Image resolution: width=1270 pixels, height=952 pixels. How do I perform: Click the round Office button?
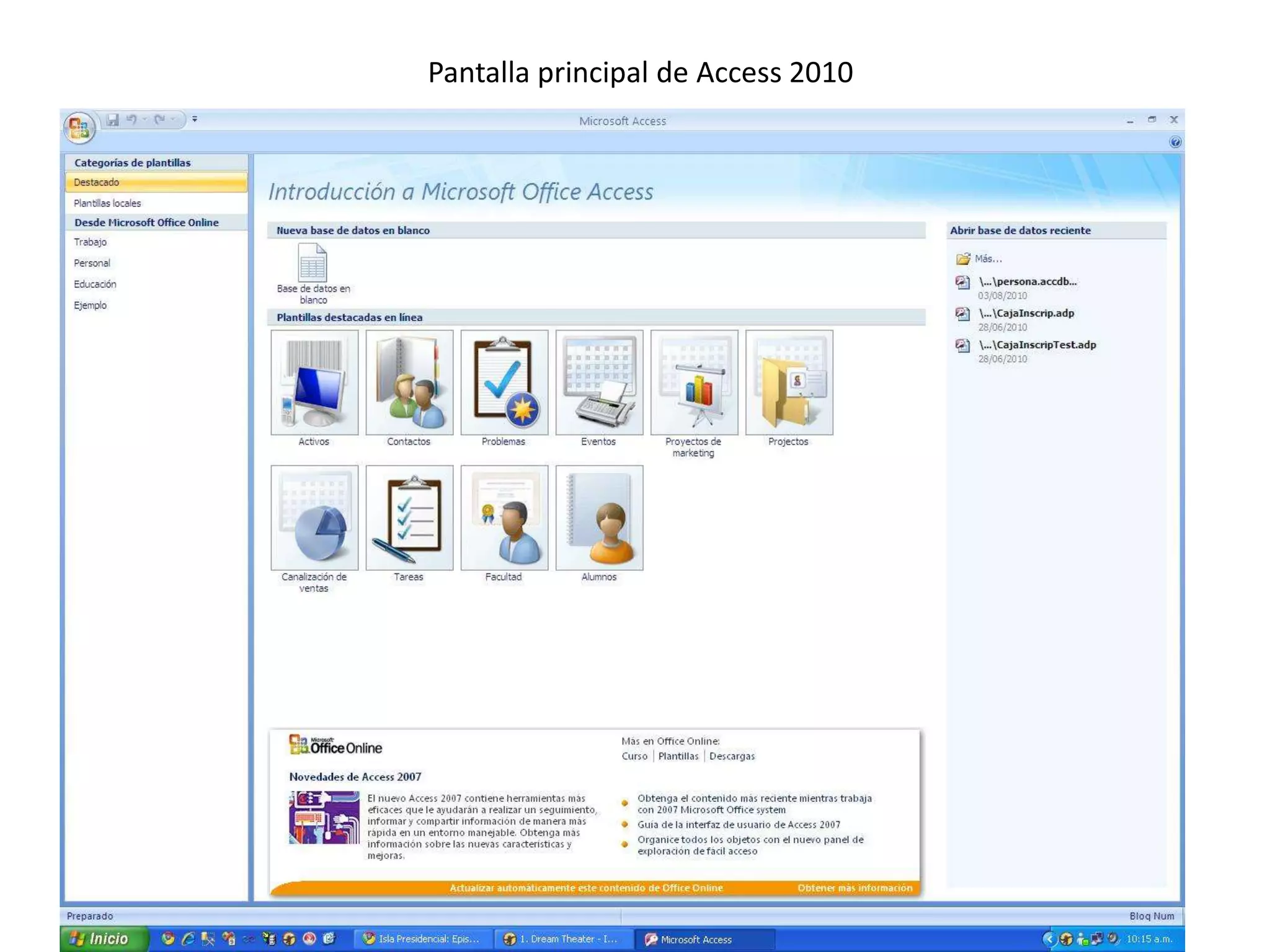pos(79,128)
